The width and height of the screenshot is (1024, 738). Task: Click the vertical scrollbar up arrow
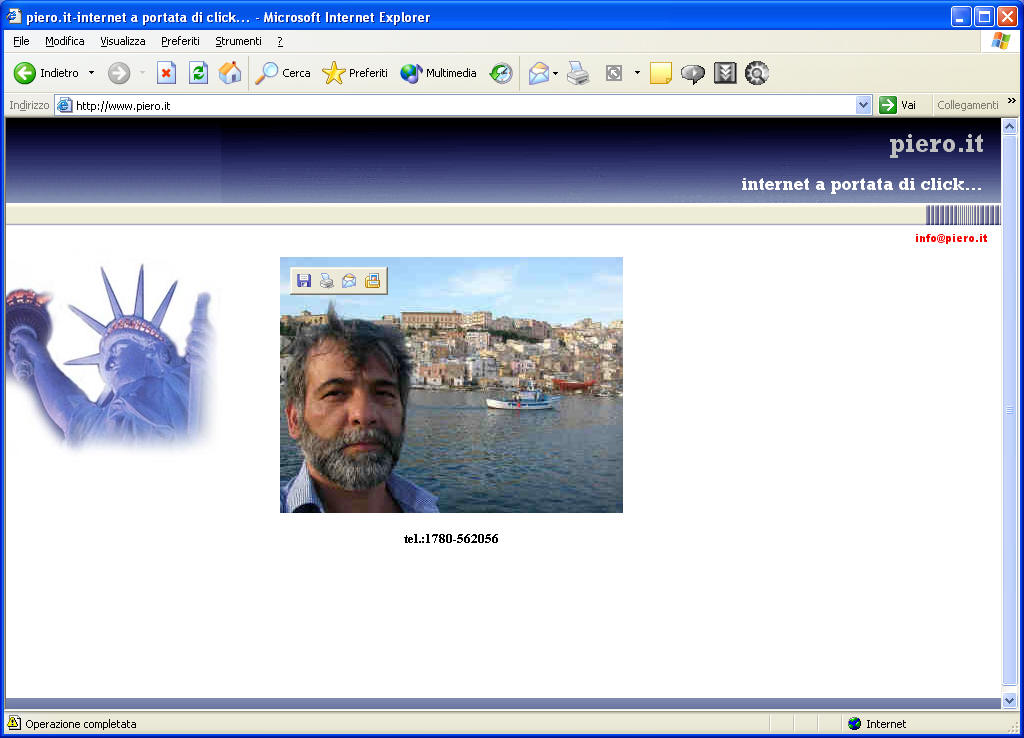[x=1009, y=127]
